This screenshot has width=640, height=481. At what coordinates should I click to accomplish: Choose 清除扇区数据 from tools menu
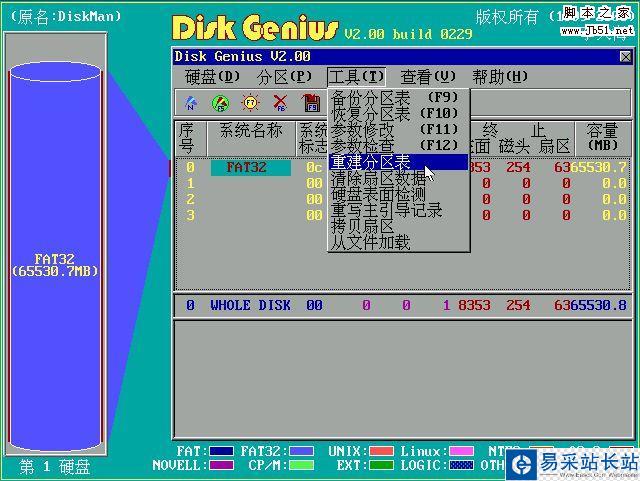[x=398, y=178]
